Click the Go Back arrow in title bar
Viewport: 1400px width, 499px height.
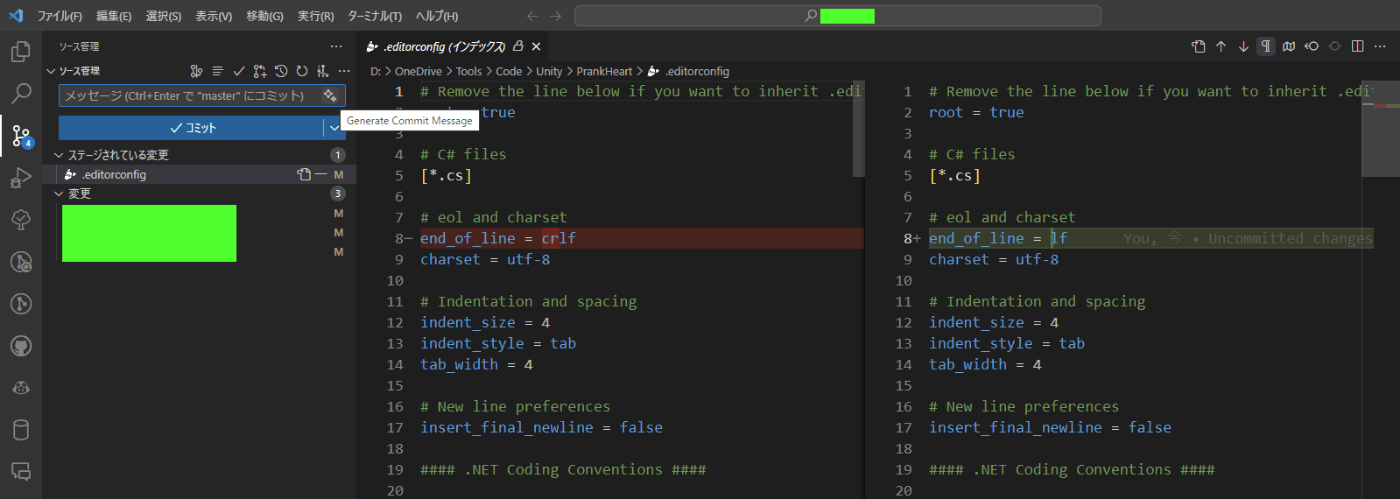[x=533, y=16]
